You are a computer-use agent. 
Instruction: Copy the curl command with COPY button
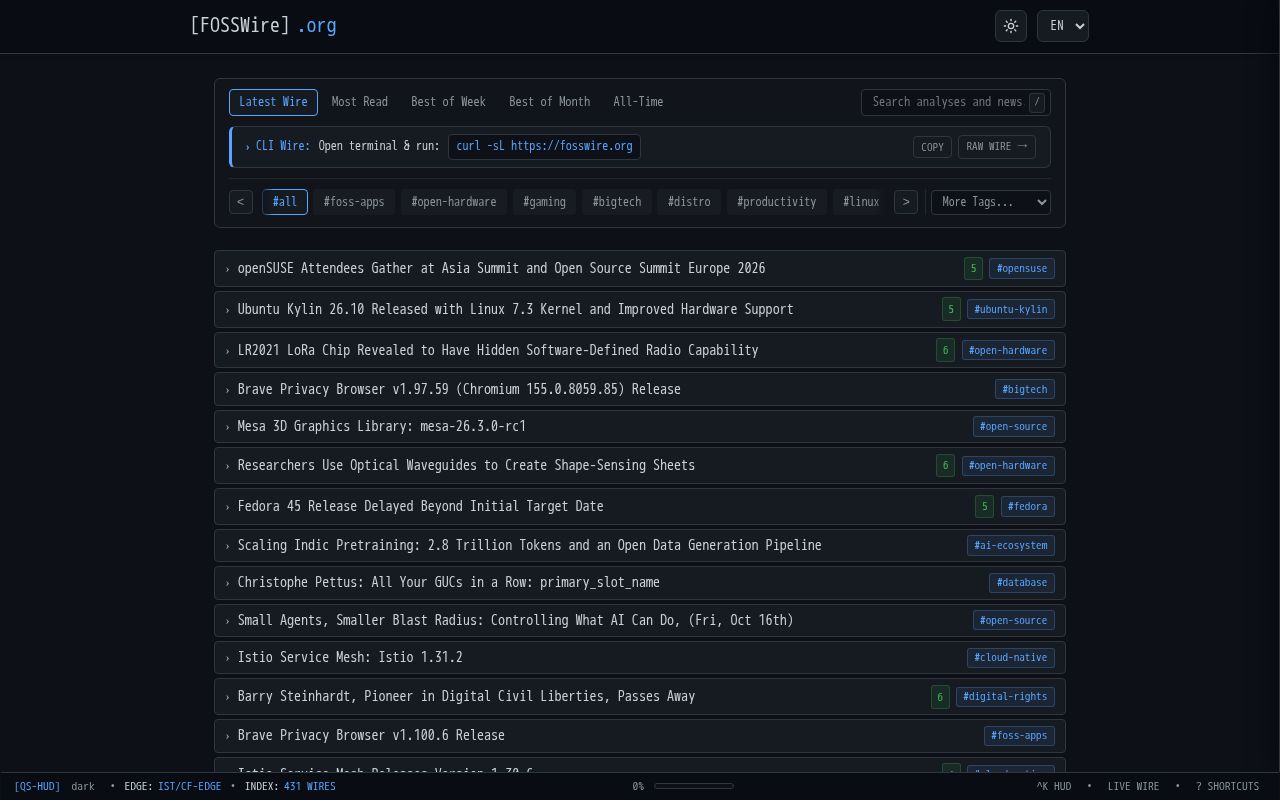[932, 147]
